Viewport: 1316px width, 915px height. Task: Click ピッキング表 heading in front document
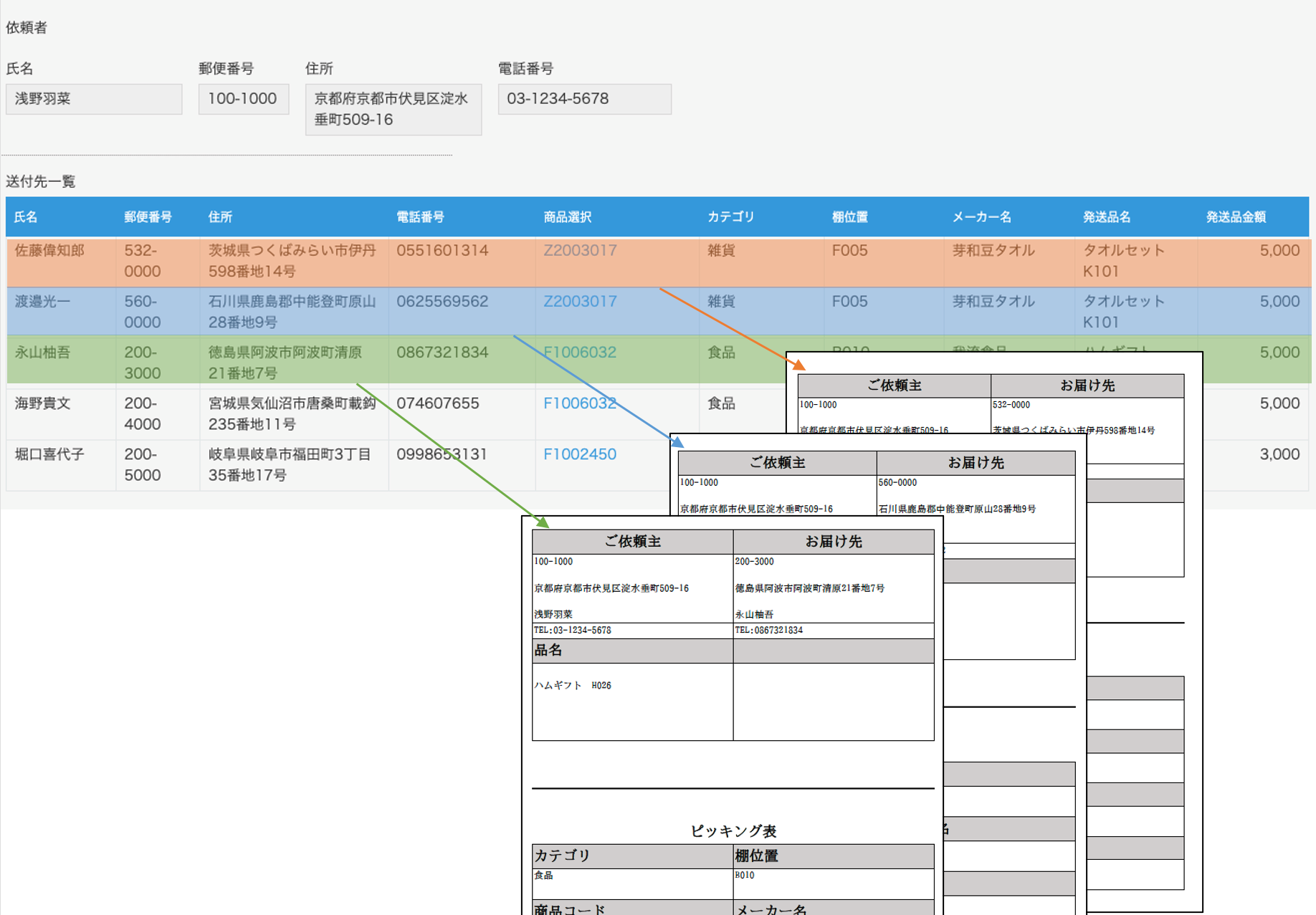tap(733, 831)
